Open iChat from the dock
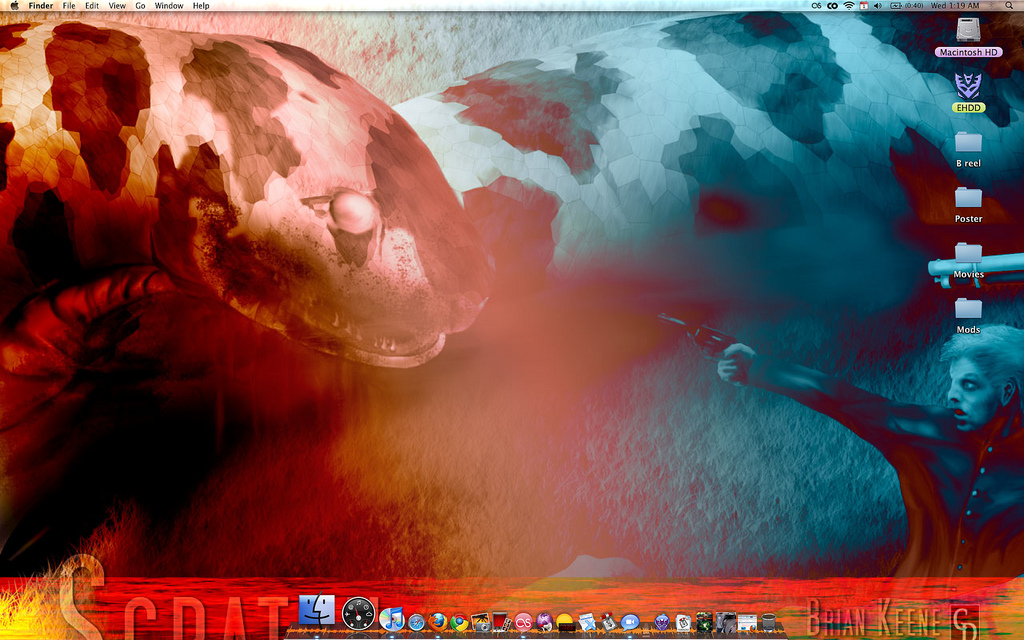This screenshot has height=640, width=1024. [630, 622]
